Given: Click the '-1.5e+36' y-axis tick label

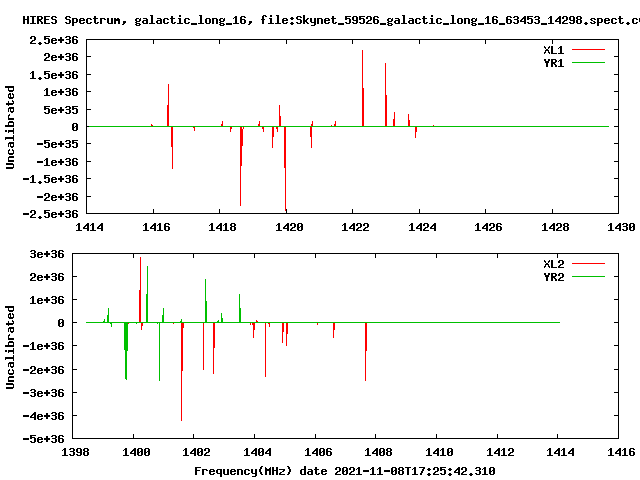Looking at the screenshot, I should 50,179.
